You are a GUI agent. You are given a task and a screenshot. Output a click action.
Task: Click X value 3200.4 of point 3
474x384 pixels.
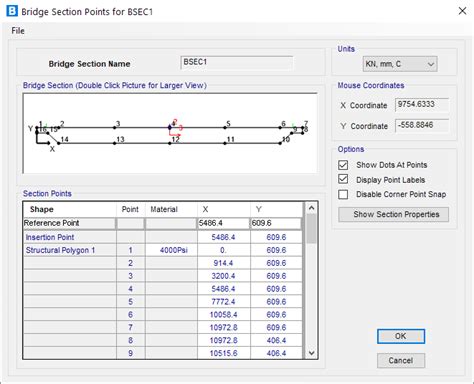click(224, 276)
